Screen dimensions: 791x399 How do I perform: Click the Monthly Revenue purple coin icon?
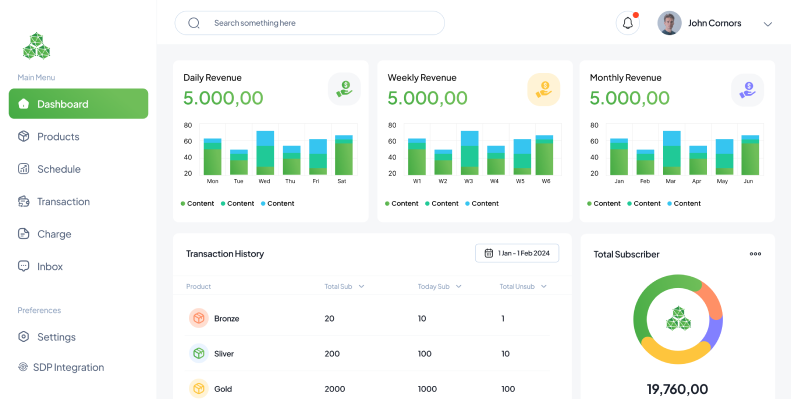click(748, 90)
